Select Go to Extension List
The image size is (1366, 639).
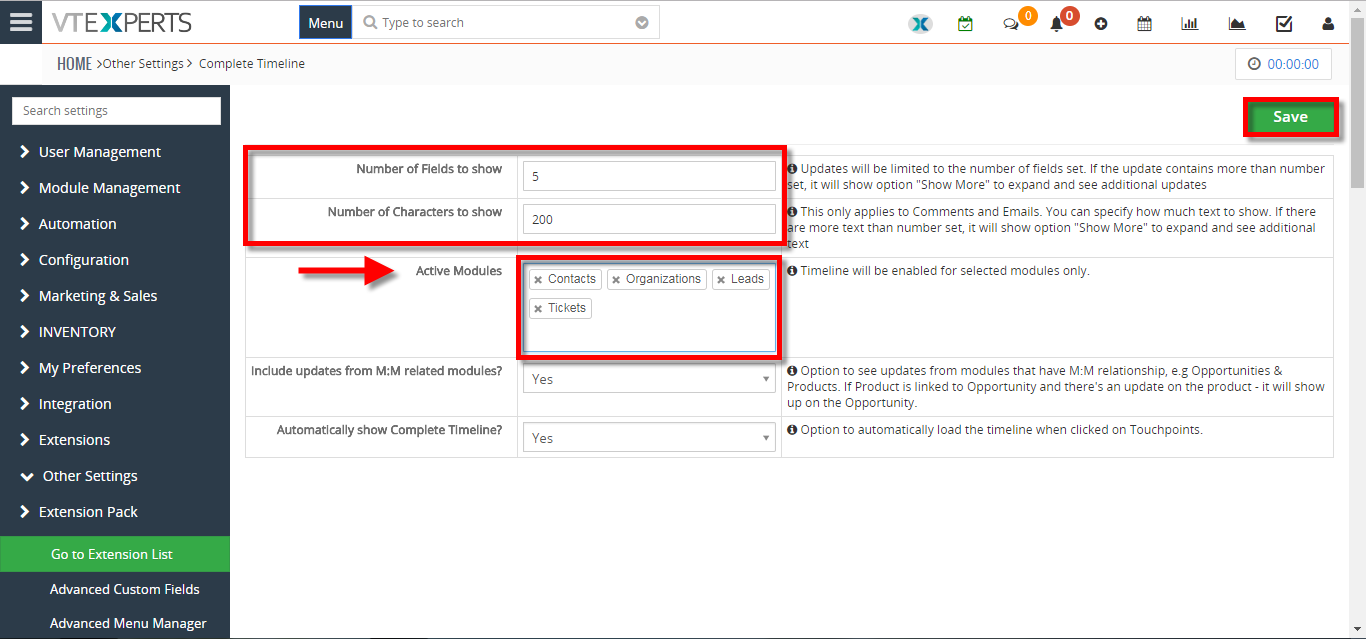(x=115, y=554)
